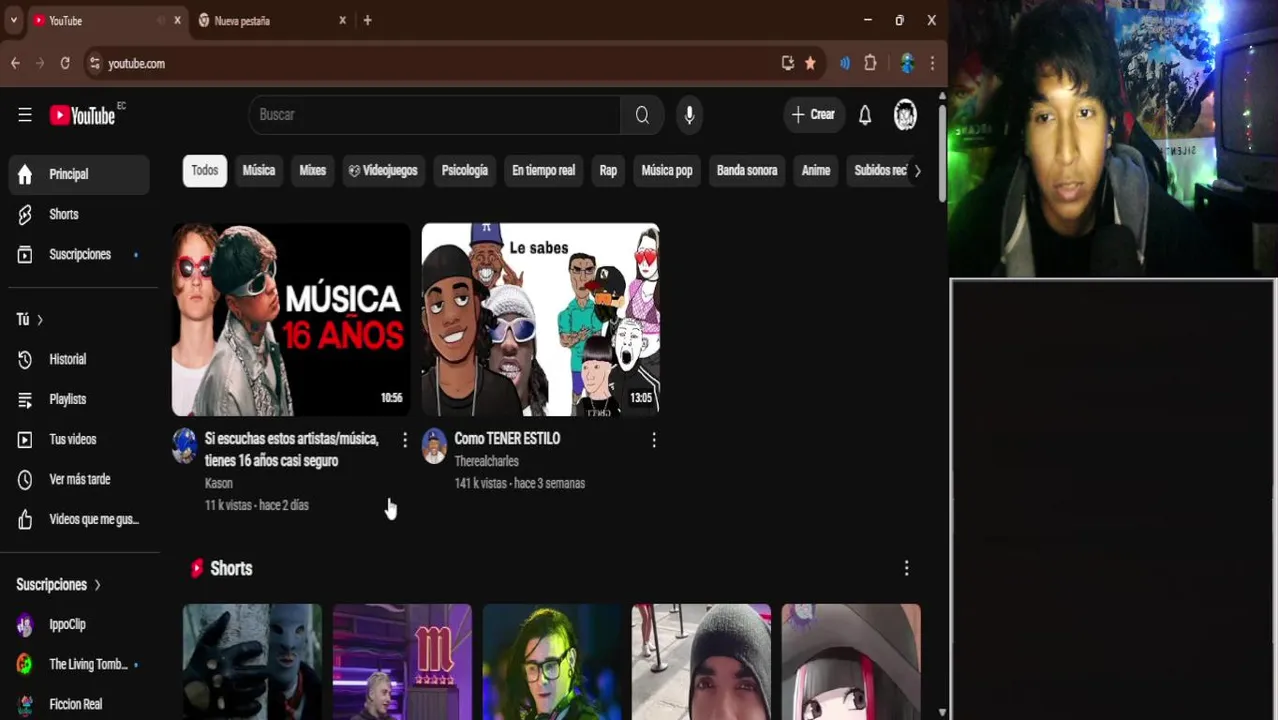Open the Kason channel name link
Image resolution: width=1278 pixels, height=720 pixels.
219,483
